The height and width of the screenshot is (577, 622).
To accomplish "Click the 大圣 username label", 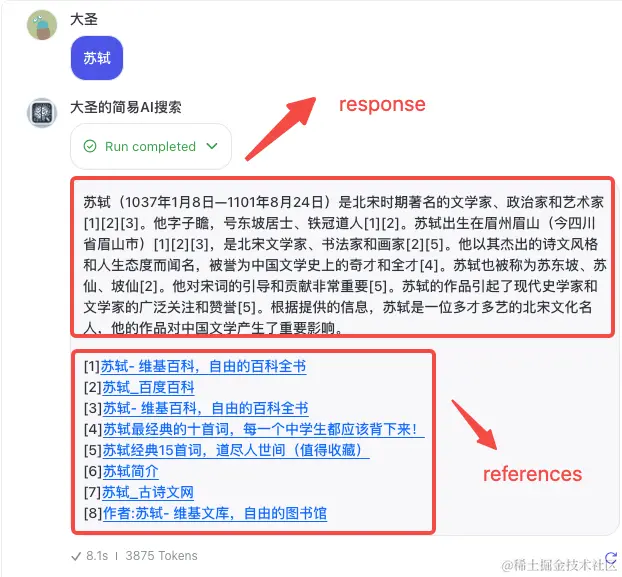I will [84, 19].
